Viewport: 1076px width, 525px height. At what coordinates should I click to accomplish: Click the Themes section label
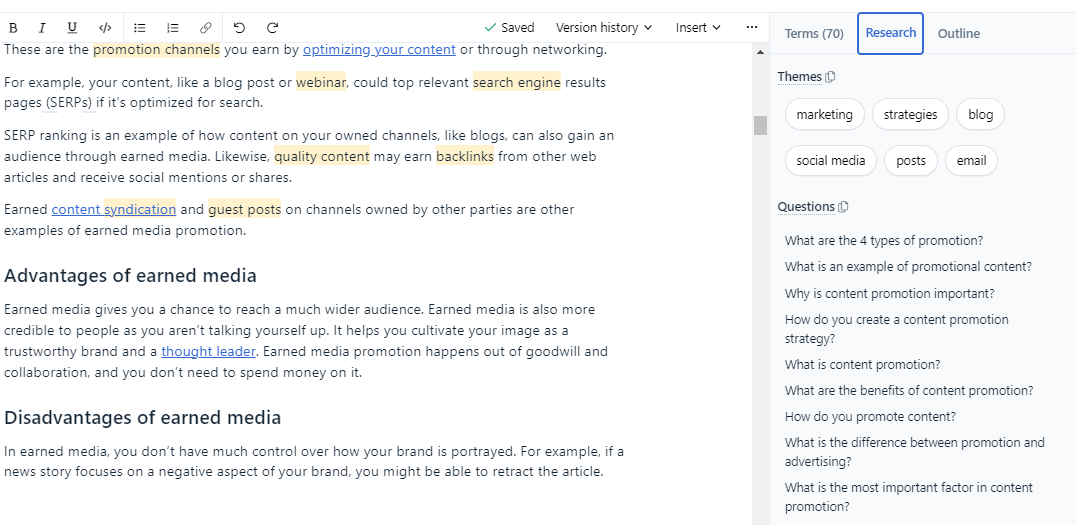pos(799,77)
